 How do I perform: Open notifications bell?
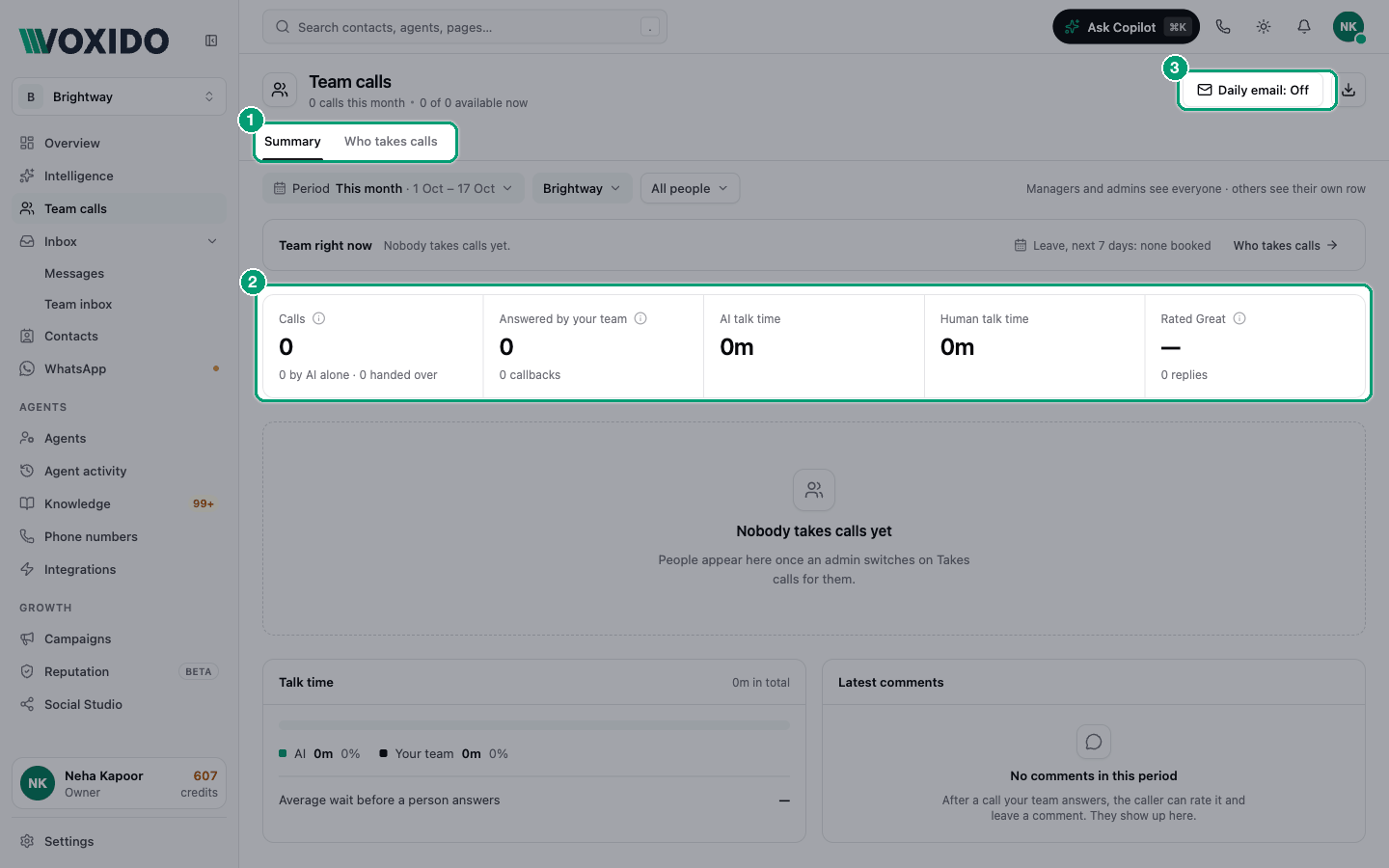click(1304, 27)
